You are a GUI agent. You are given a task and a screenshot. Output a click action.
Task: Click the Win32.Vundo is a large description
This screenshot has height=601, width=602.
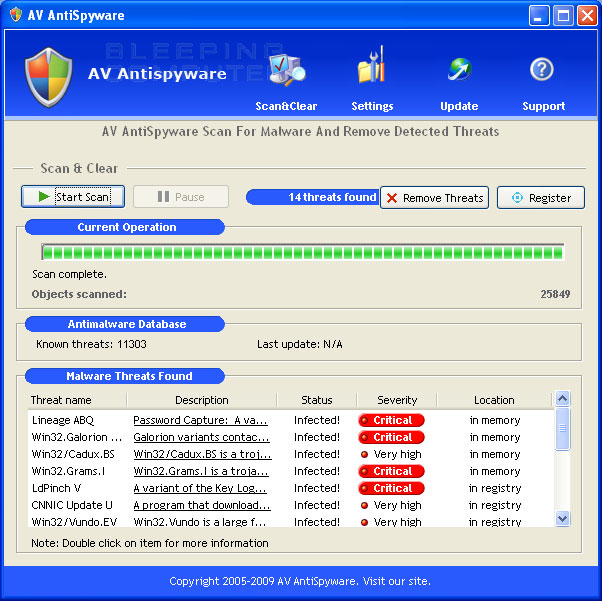coord(200,522)
